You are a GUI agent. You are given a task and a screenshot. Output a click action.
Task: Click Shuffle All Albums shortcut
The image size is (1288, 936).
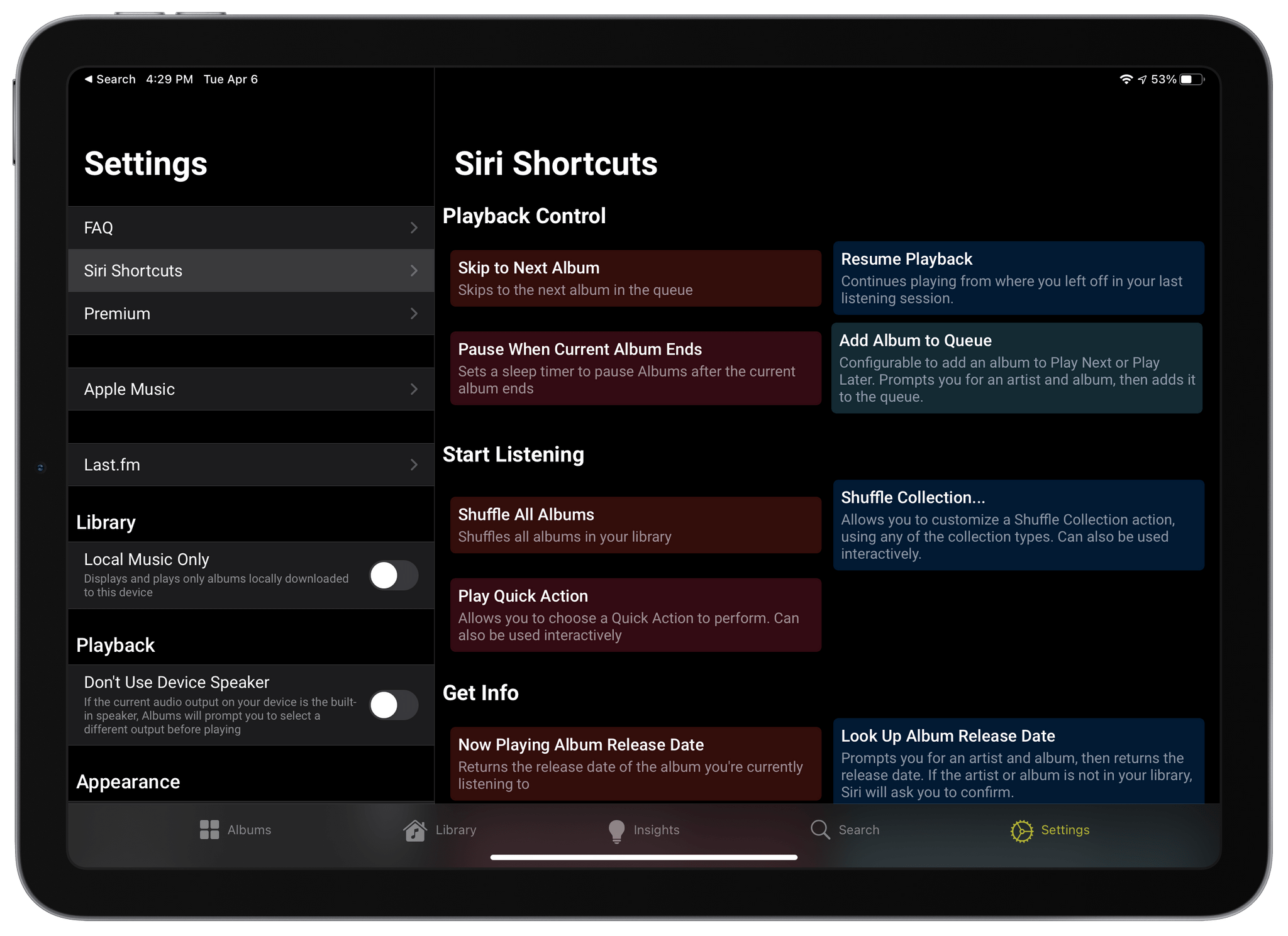point(634,525)
